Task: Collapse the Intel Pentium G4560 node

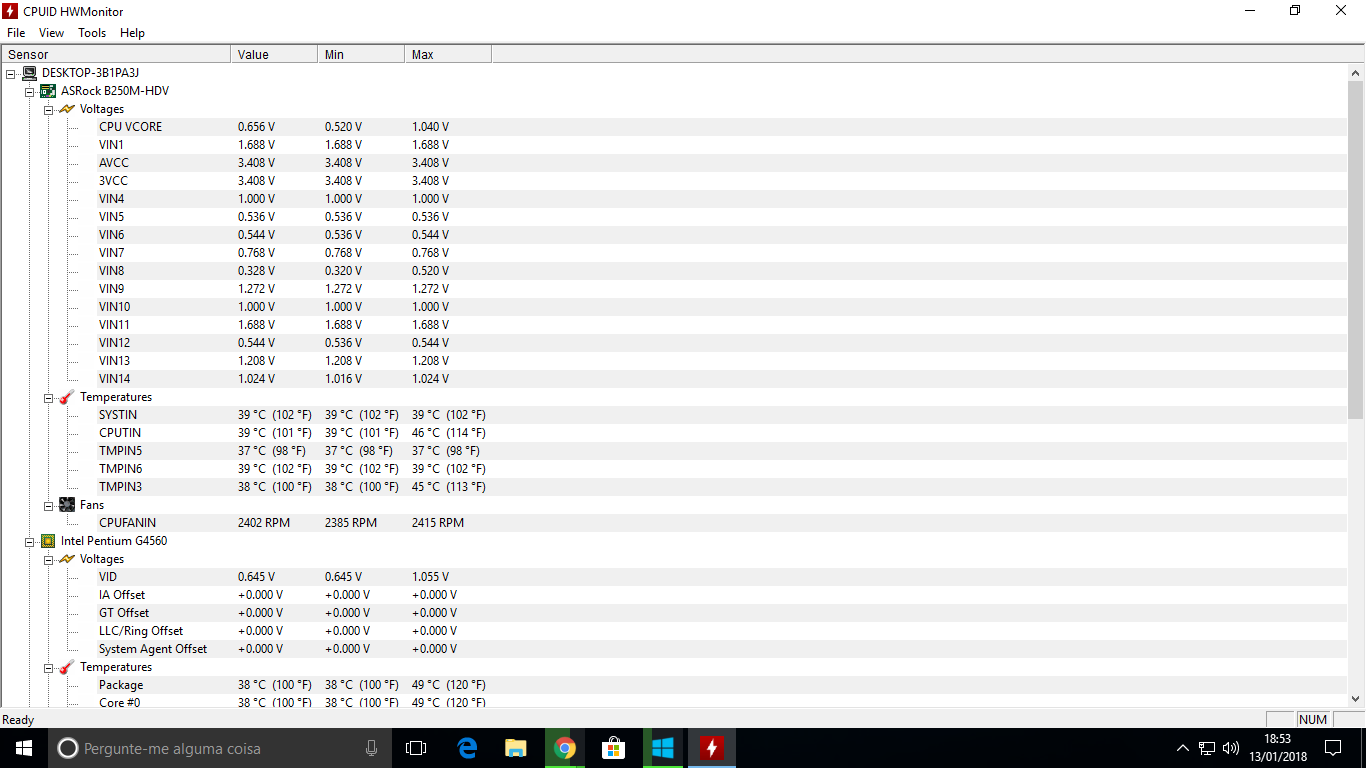Action: tap(30, 541)
